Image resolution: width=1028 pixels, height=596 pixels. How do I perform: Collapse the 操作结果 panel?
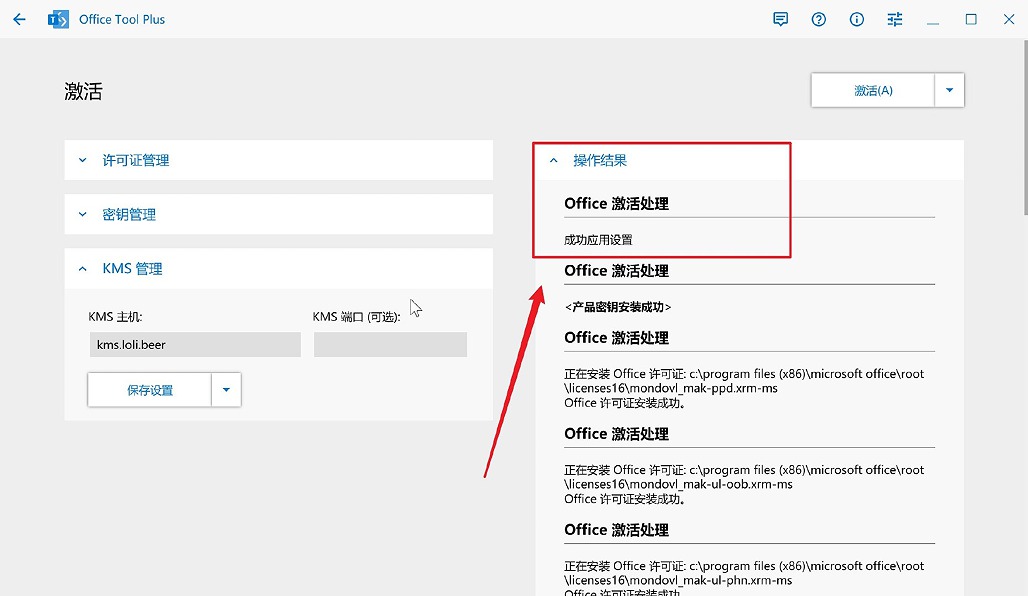[749, 160]
